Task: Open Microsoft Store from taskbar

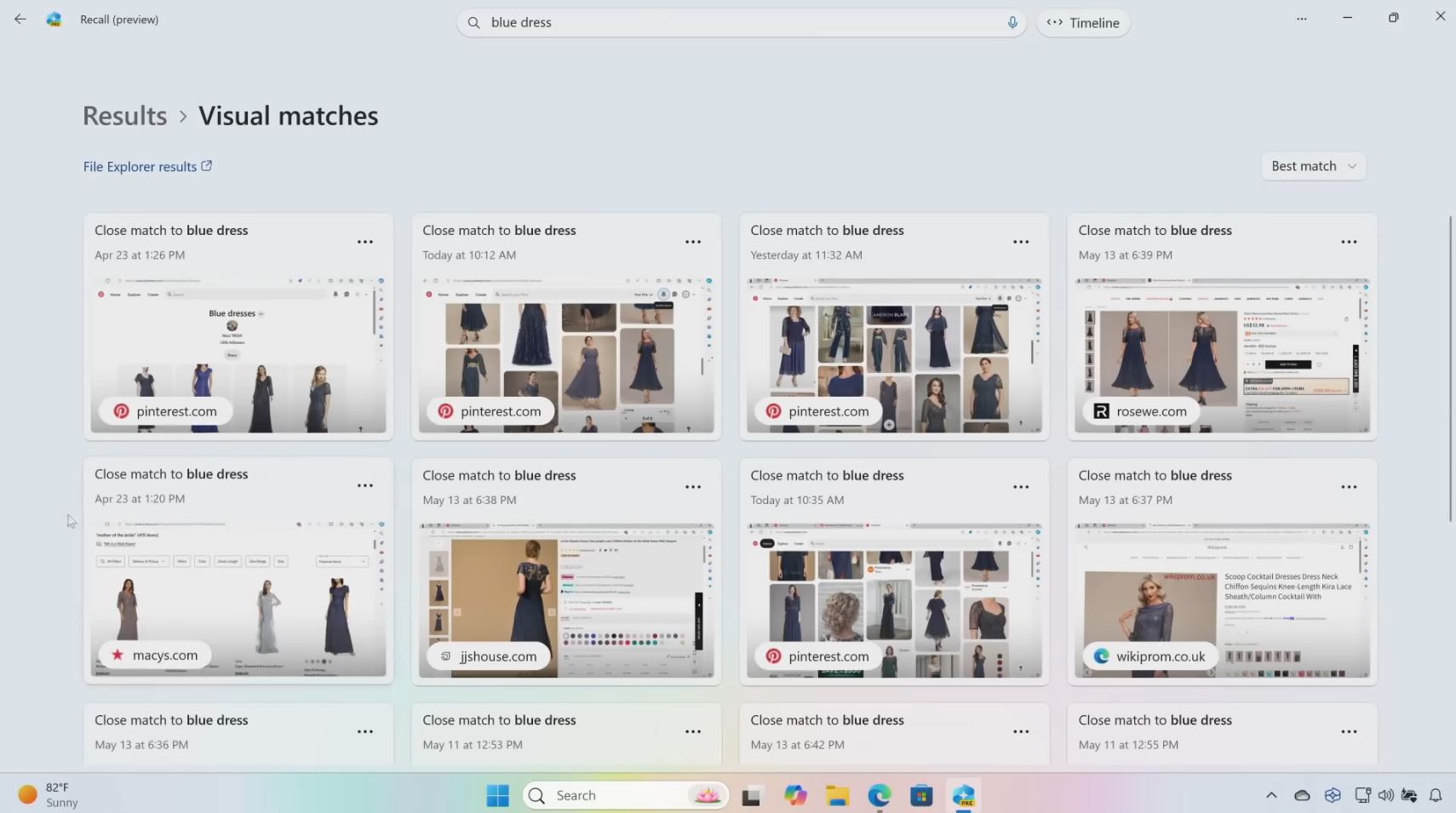Action: pos(921,795)
